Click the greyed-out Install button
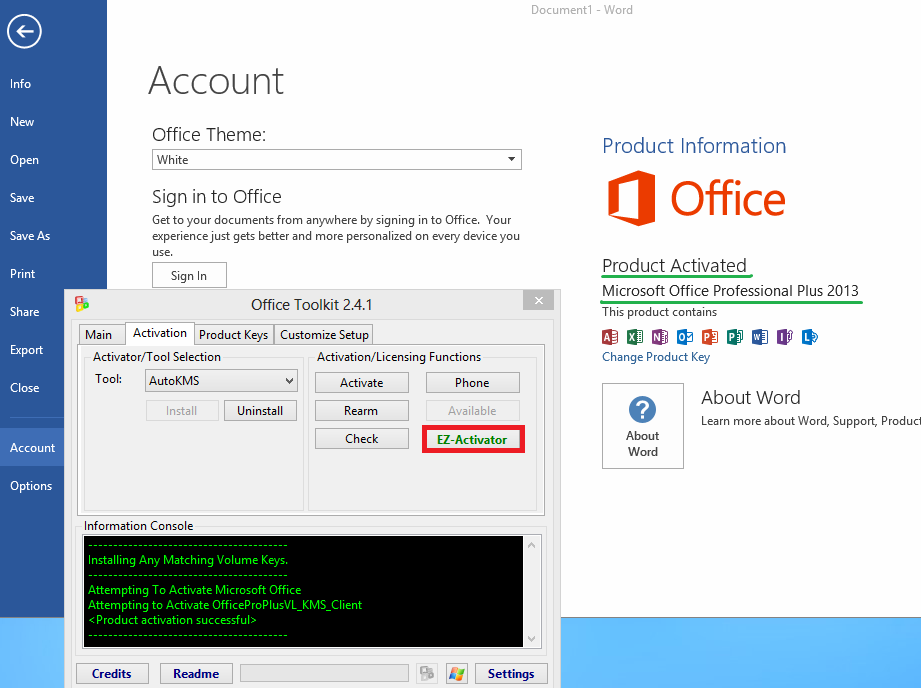Screen dimensions: 921x688 tap(181, 411)
